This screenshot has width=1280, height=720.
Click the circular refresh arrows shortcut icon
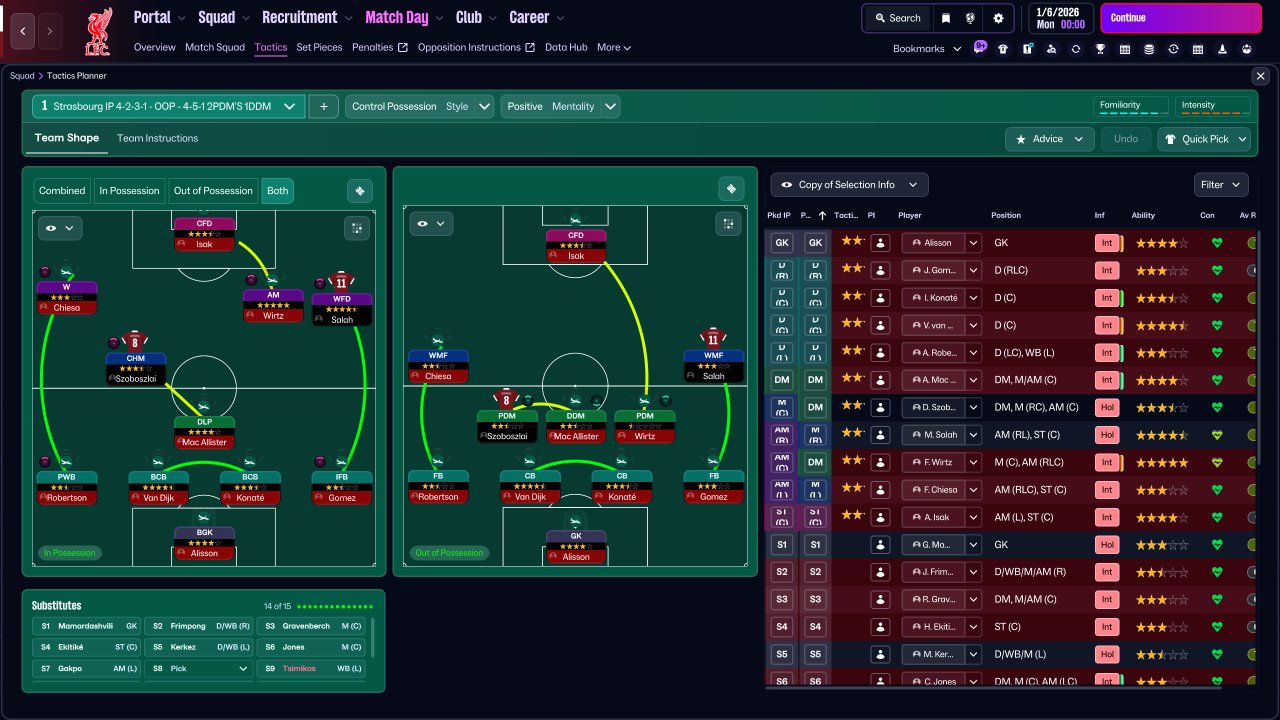point(1076,48)
